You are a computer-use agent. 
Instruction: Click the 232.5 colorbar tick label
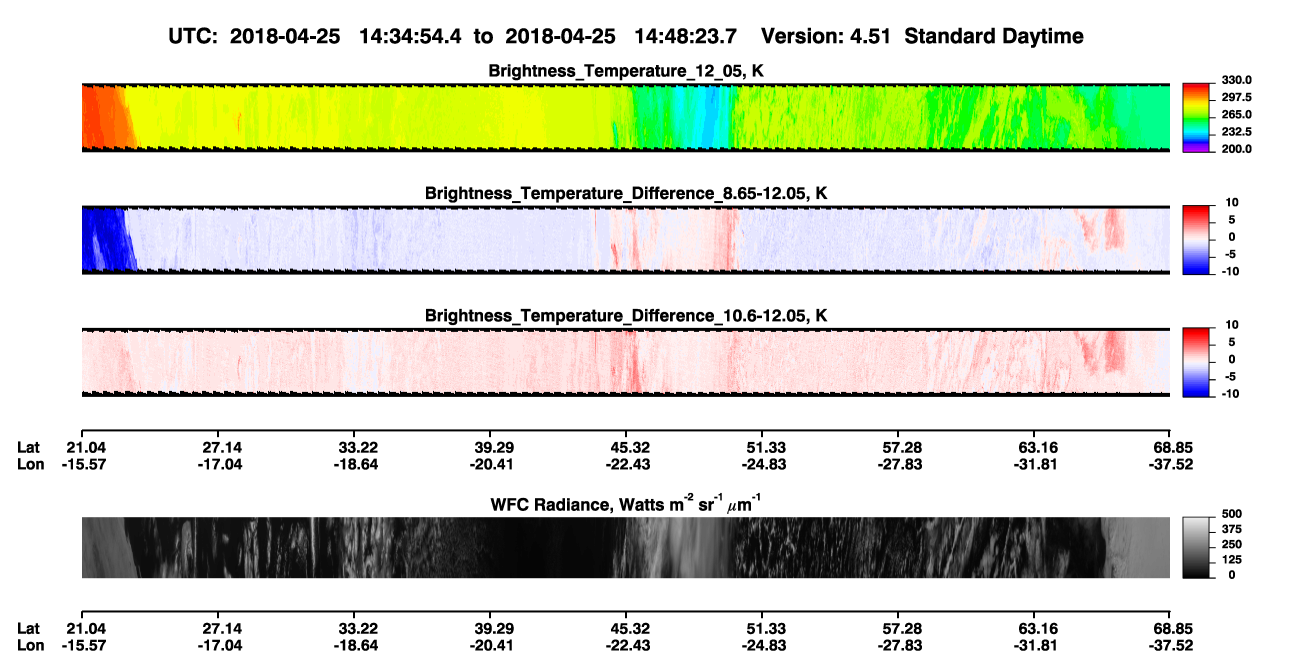(1237, 131)
